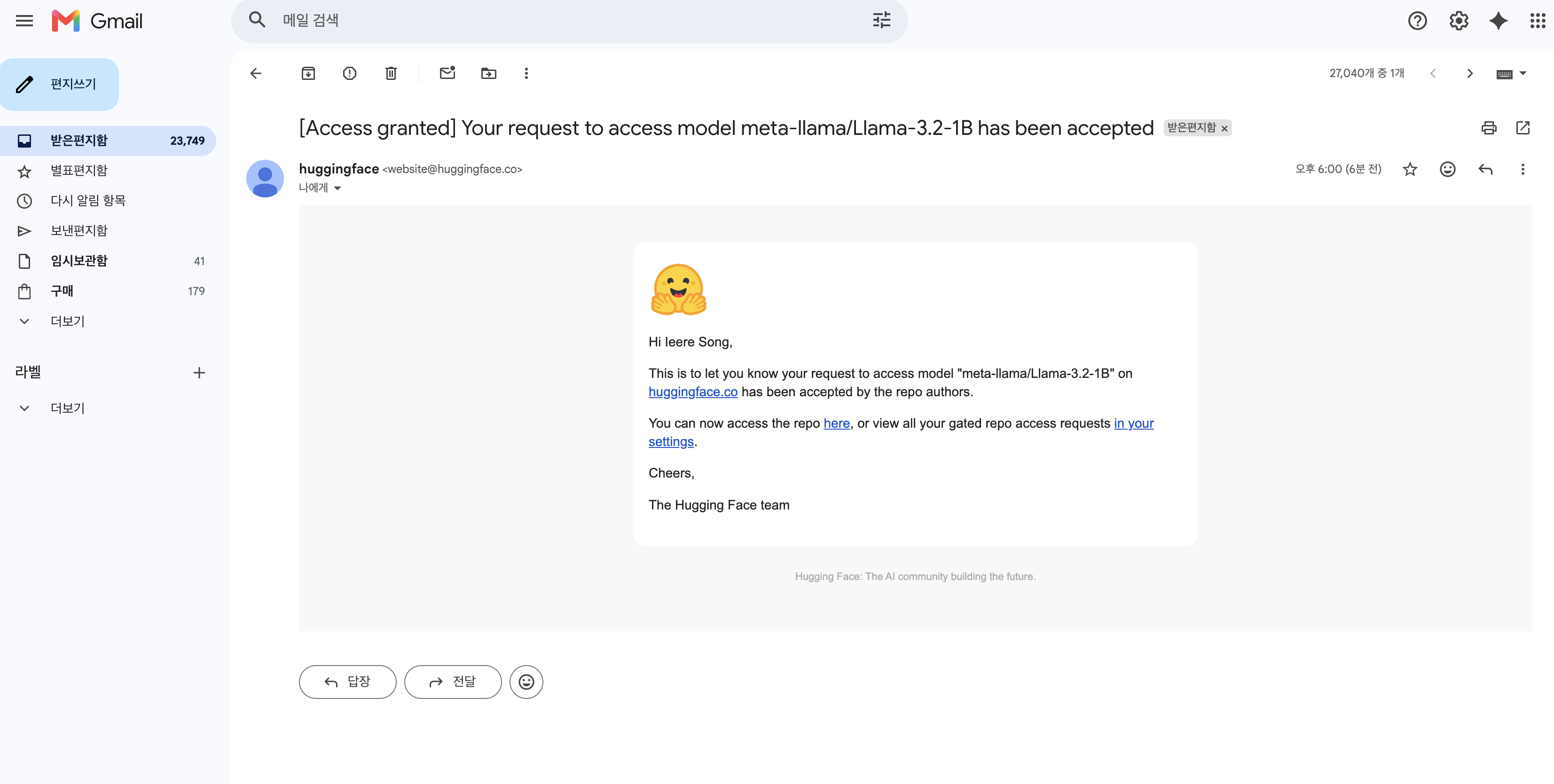Click the email subject line

click(726, 128)
